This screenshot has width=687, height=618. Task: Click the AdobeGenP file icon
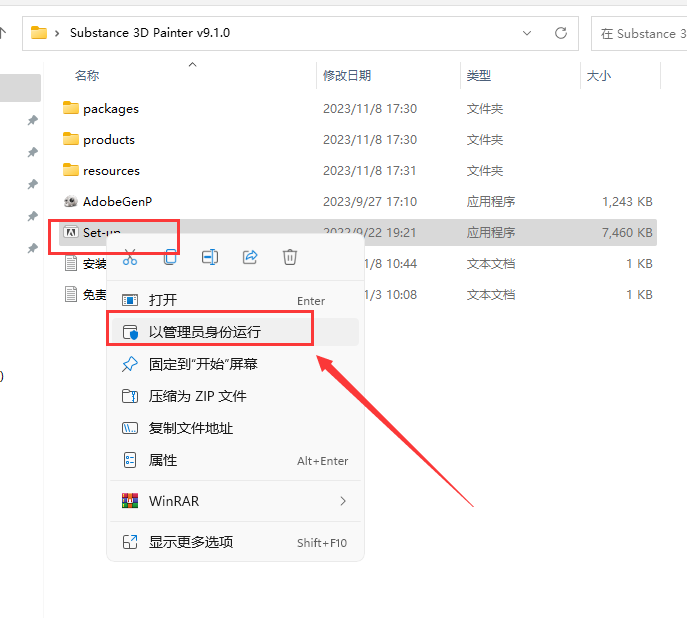[71, 201]
